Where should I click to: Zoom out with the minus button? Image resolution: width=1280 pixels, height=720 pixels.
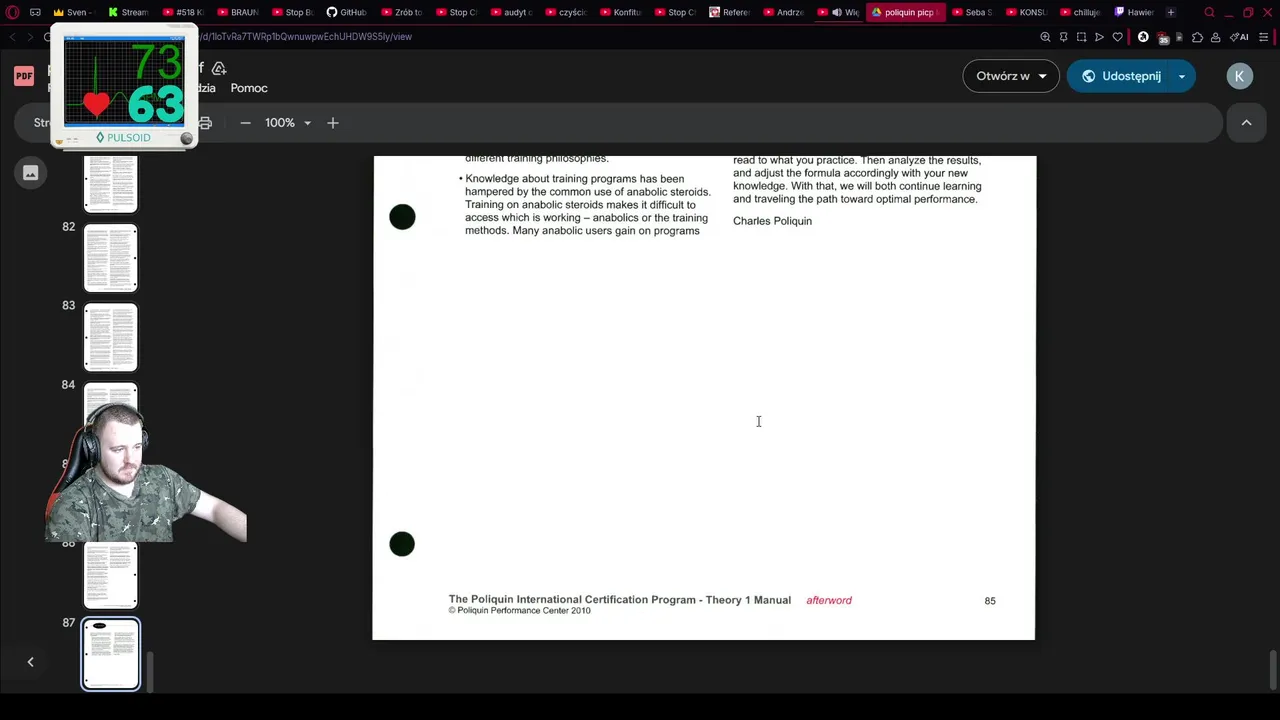(245, 123)
